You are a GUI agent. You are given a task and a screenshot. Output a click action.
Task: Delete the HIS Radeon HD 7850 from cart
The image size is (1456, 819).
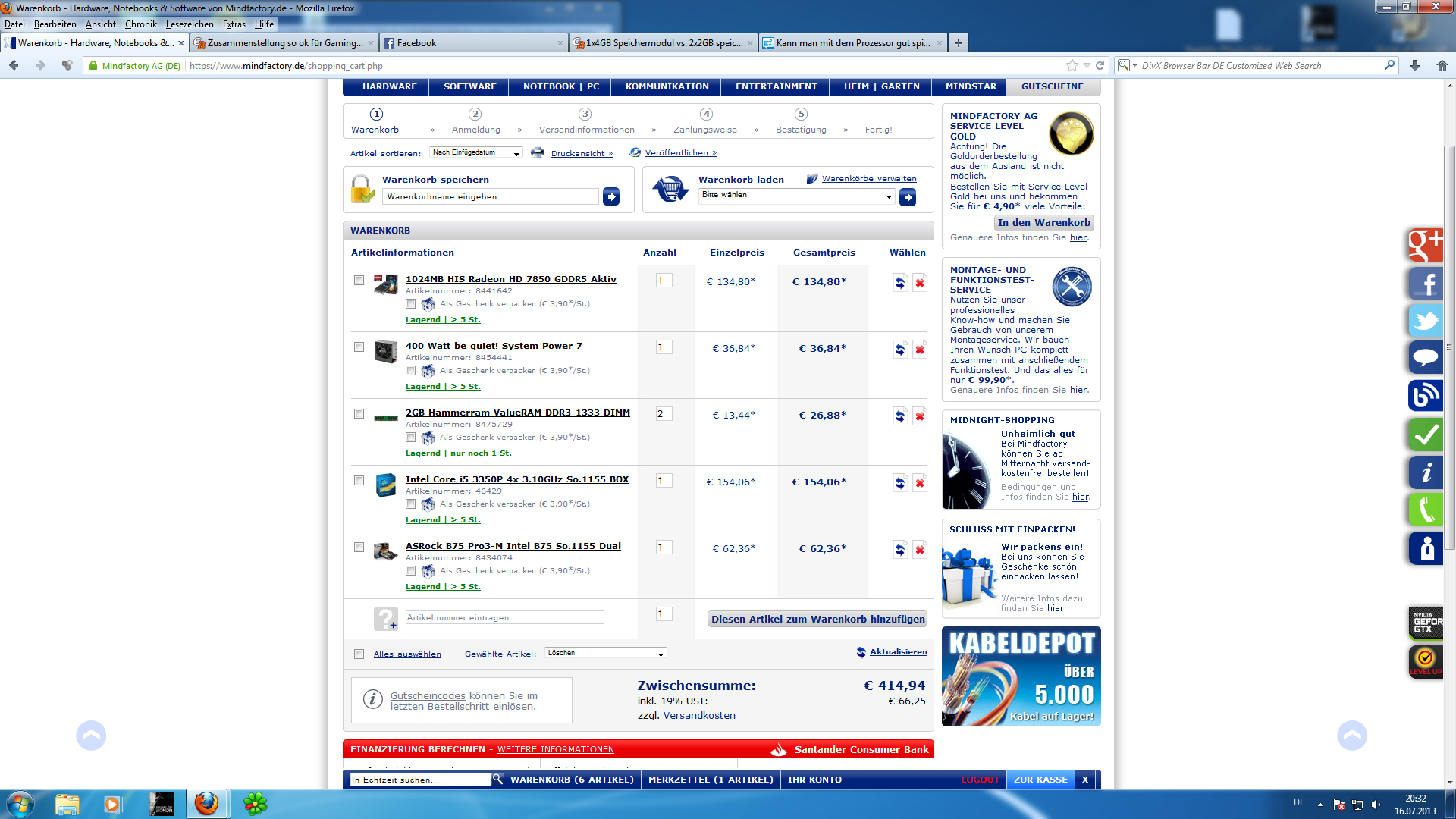click(920, 283)
